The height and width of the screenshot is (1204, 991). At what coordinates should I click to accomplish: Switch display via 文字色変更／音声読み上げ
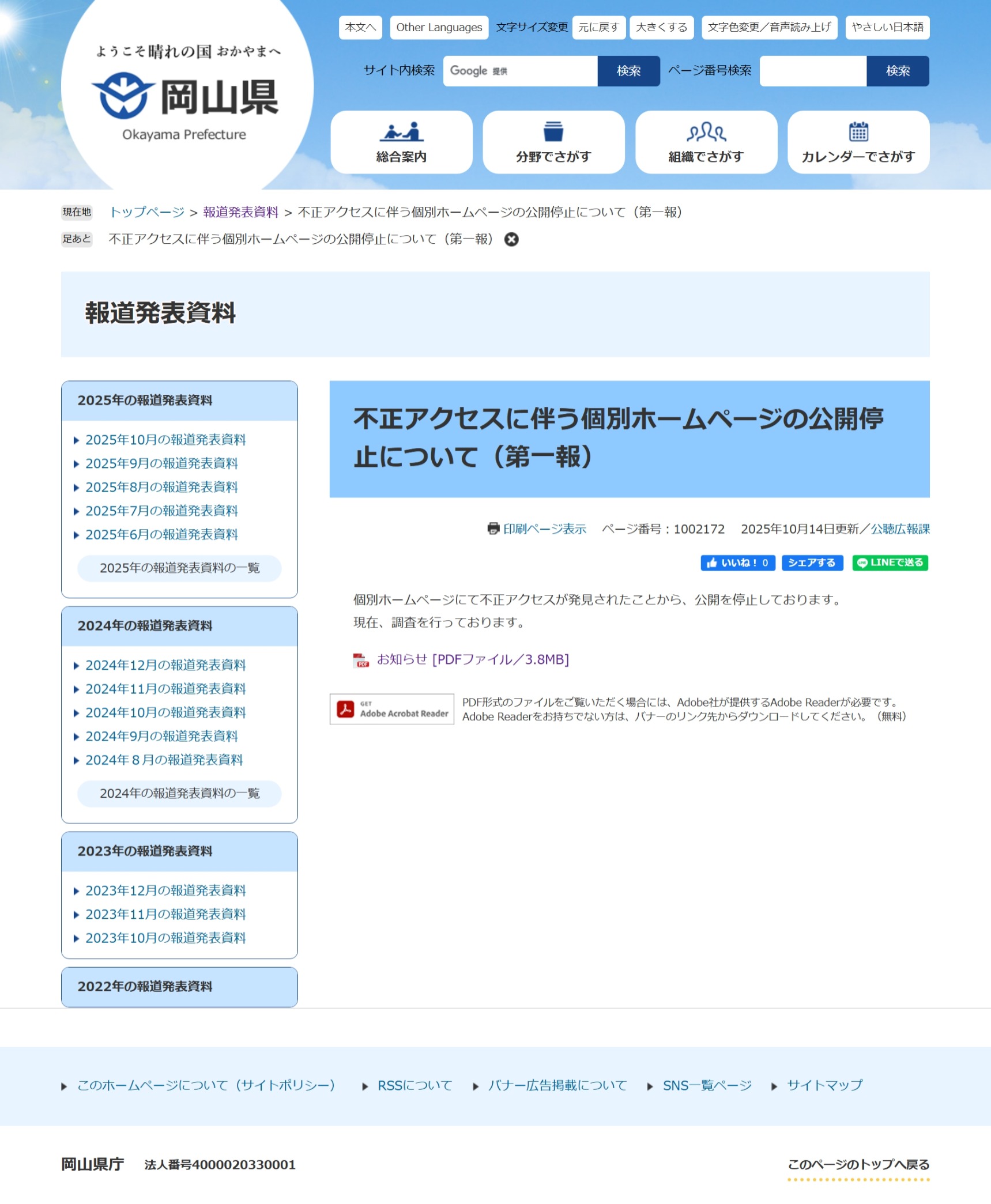pos(769,28)
